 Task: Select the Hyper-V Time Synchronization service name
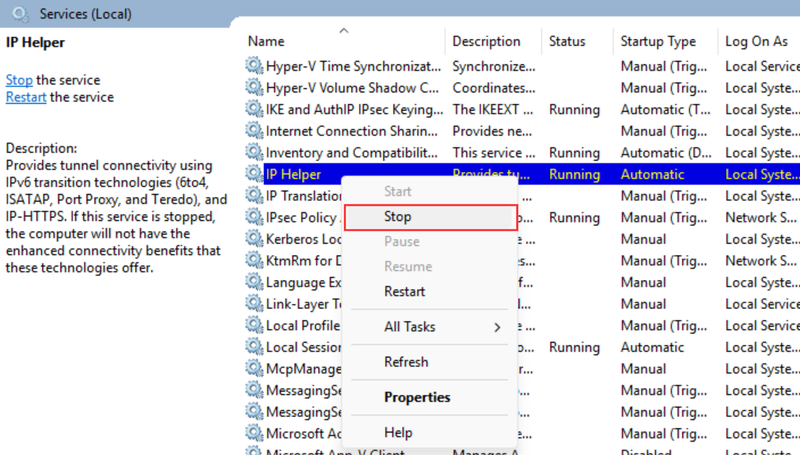[x=353, y=66]
